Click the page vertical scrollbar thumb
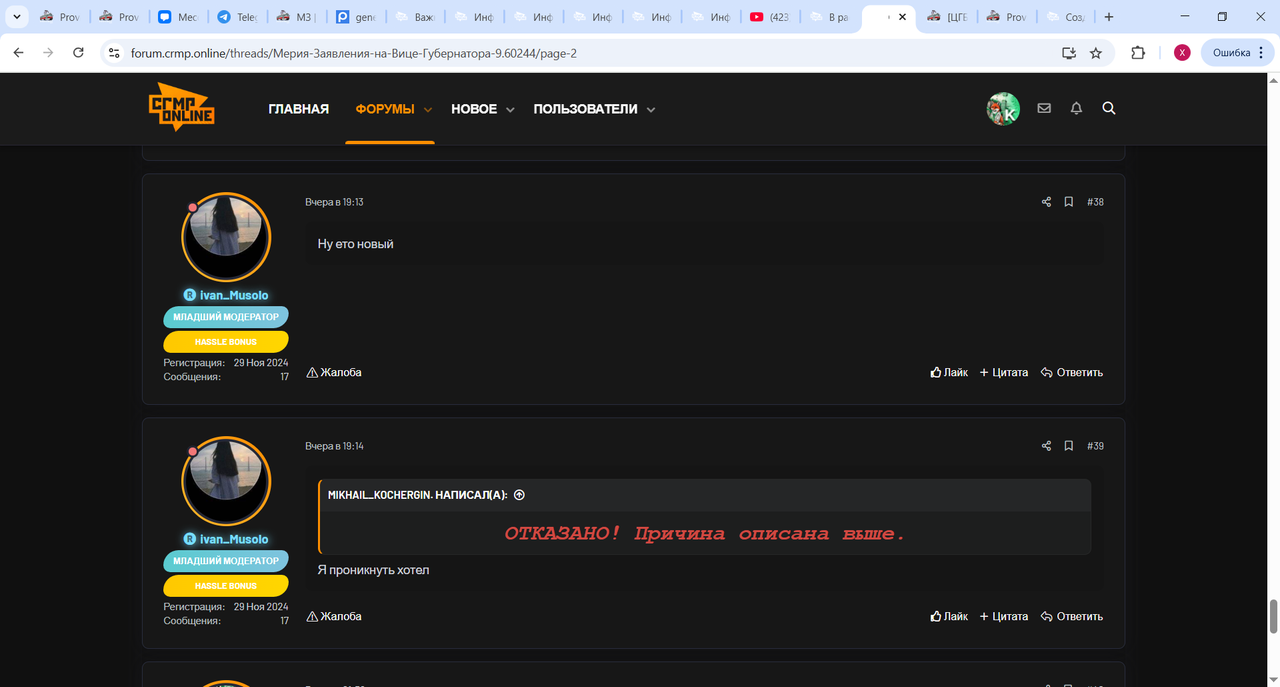 (x=1273, y=616)
